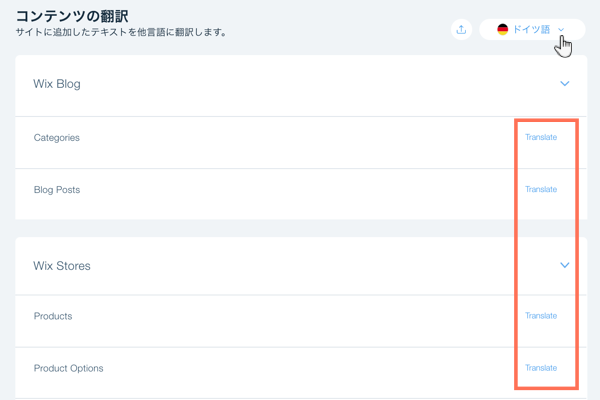Image resolution: width=600 pixels, height=400 pixels.
Task: Click the Blog Posts row label
Action: (x=57, y=189)
